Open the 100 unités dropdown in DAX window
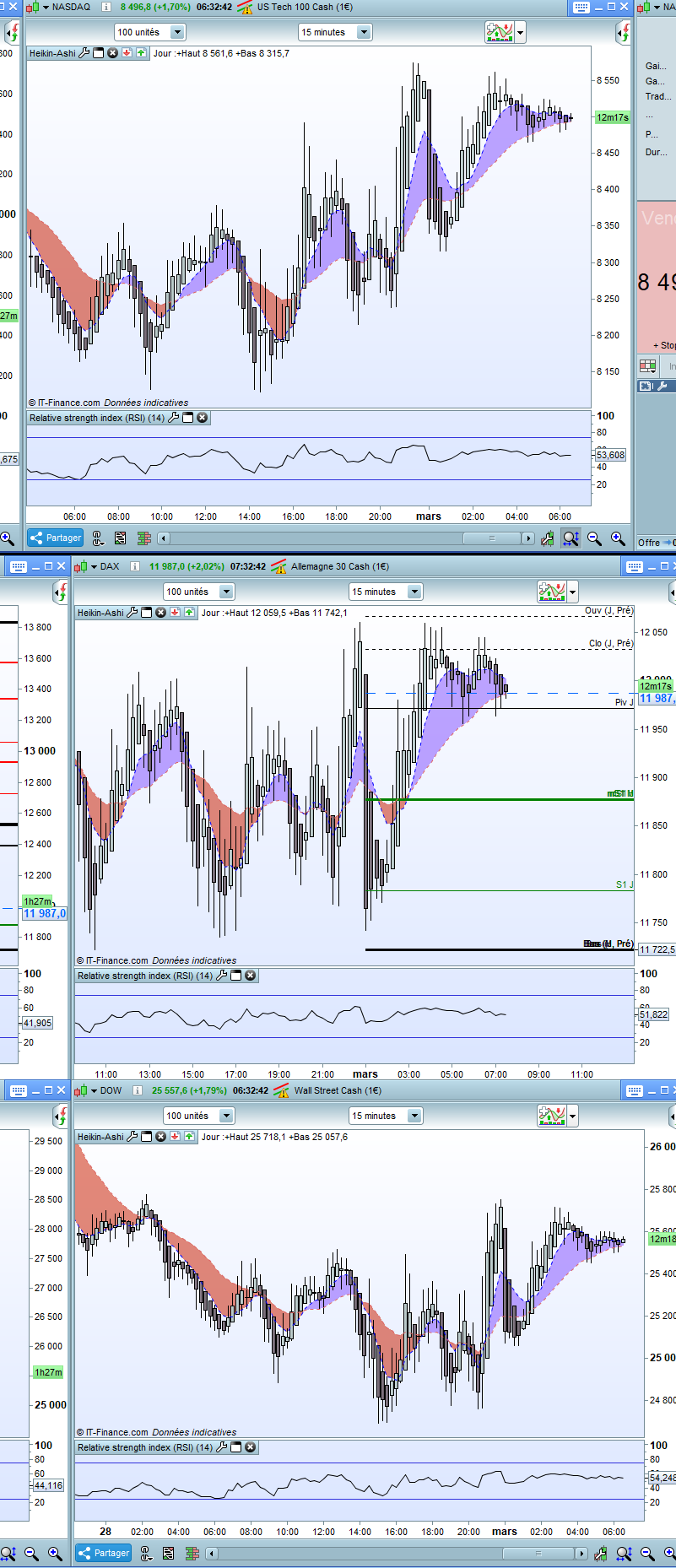Image resolution: width=676 pixels, height=1568 pixels. (x=198, y=592)
